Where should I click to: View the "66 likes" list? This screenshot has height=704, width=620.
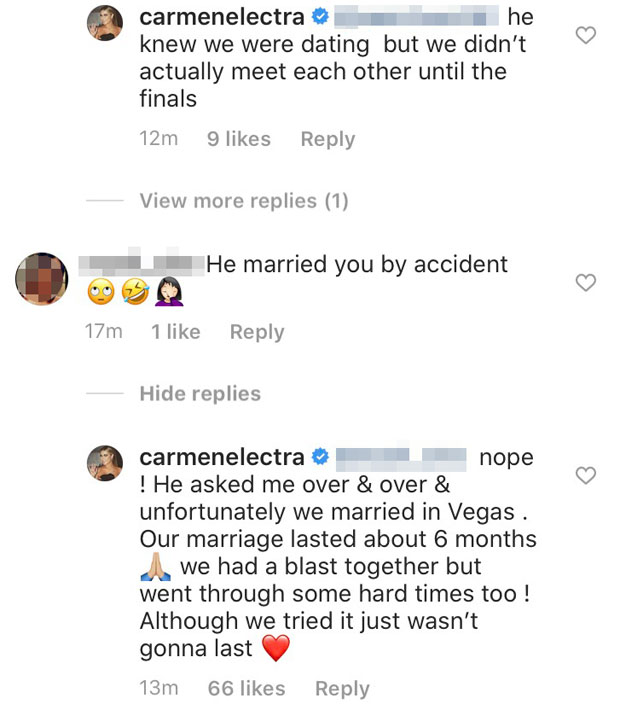(246, 689)
